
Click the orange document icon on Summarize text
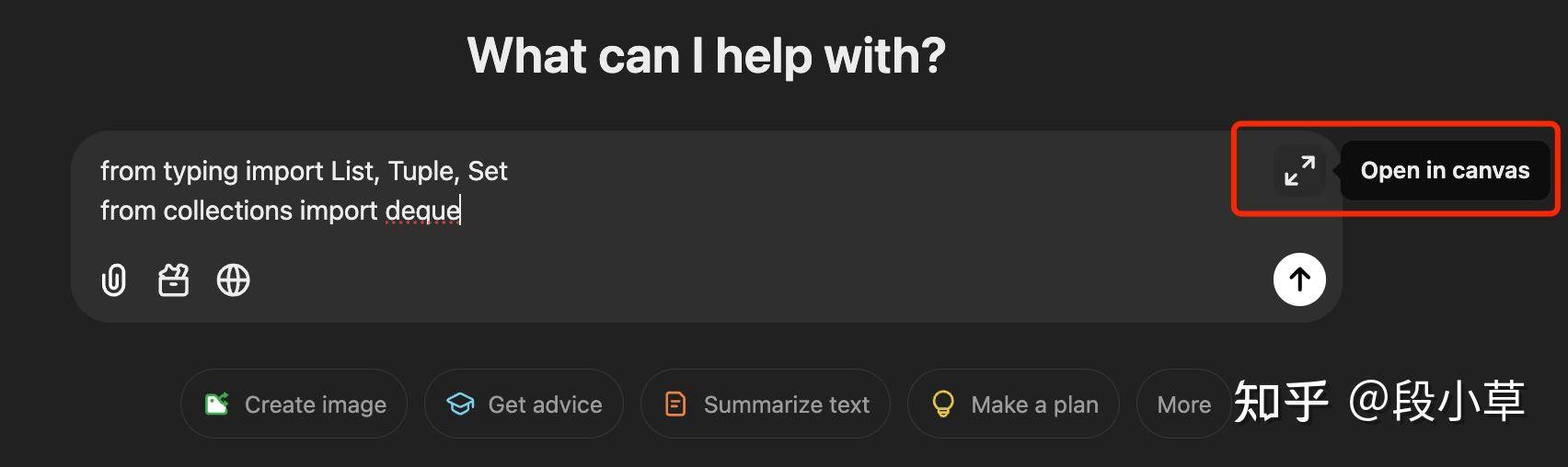click(x=675, y=404)
